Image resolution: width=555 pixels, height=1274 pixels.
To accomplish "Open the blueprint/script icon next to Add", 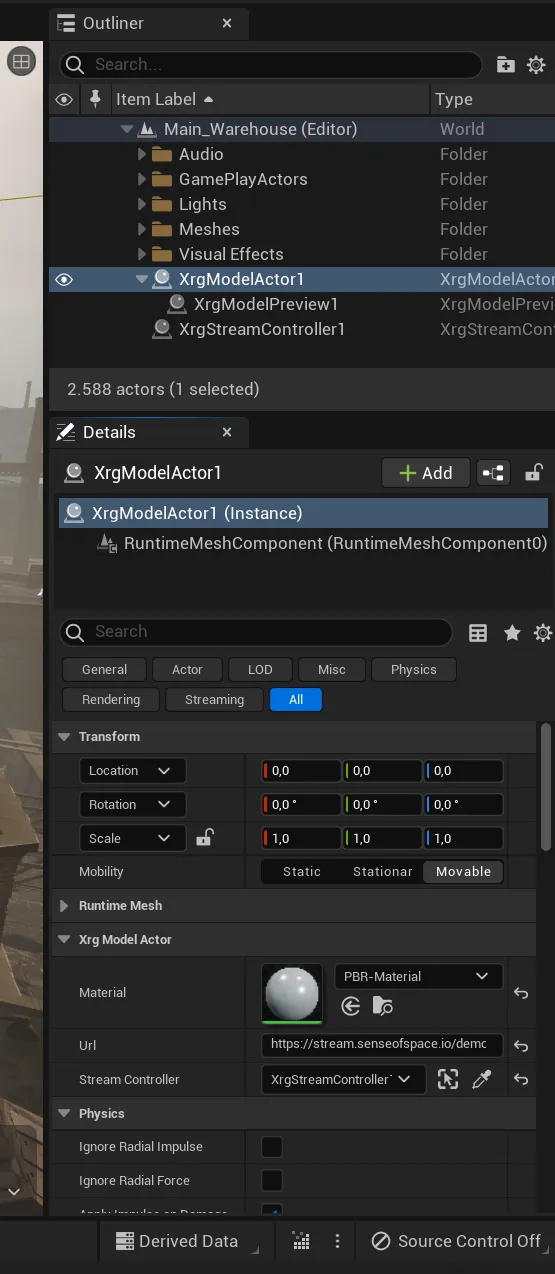I will [493, 473].
